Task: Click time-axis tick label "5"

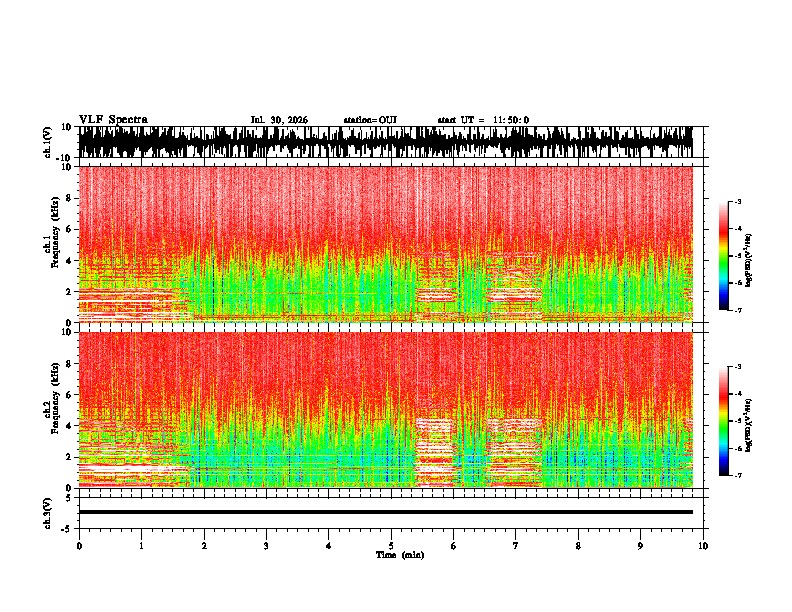Action: 391,546
